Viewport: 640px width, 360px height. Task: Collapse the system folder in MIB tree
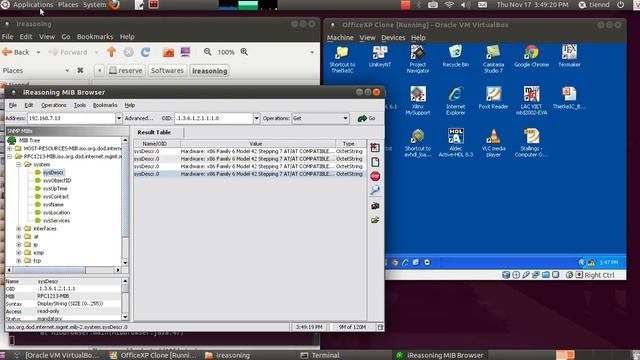pos(19,164)
